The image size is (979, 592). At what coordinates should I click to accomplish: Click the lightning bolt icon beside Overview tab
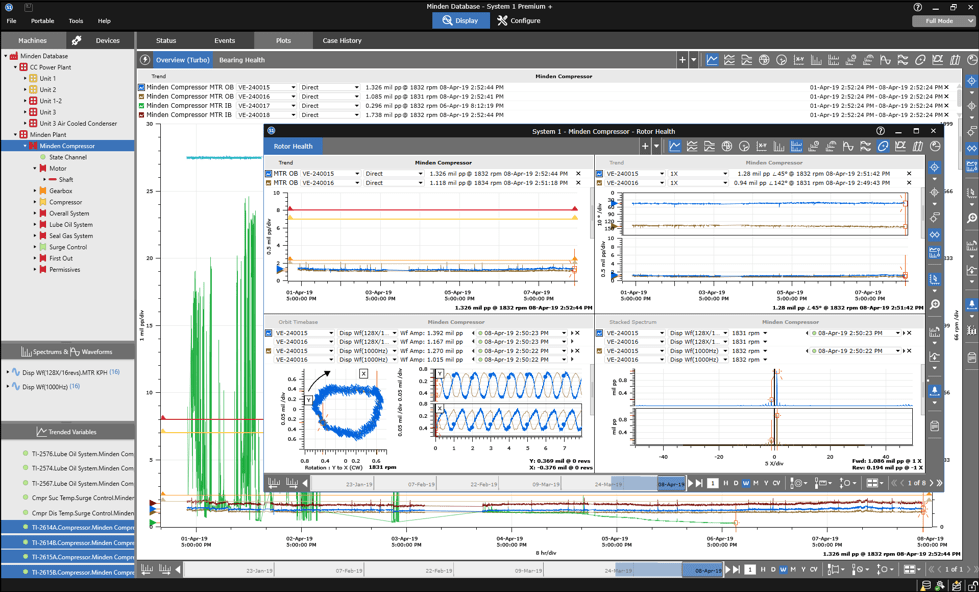pos(145,60)
